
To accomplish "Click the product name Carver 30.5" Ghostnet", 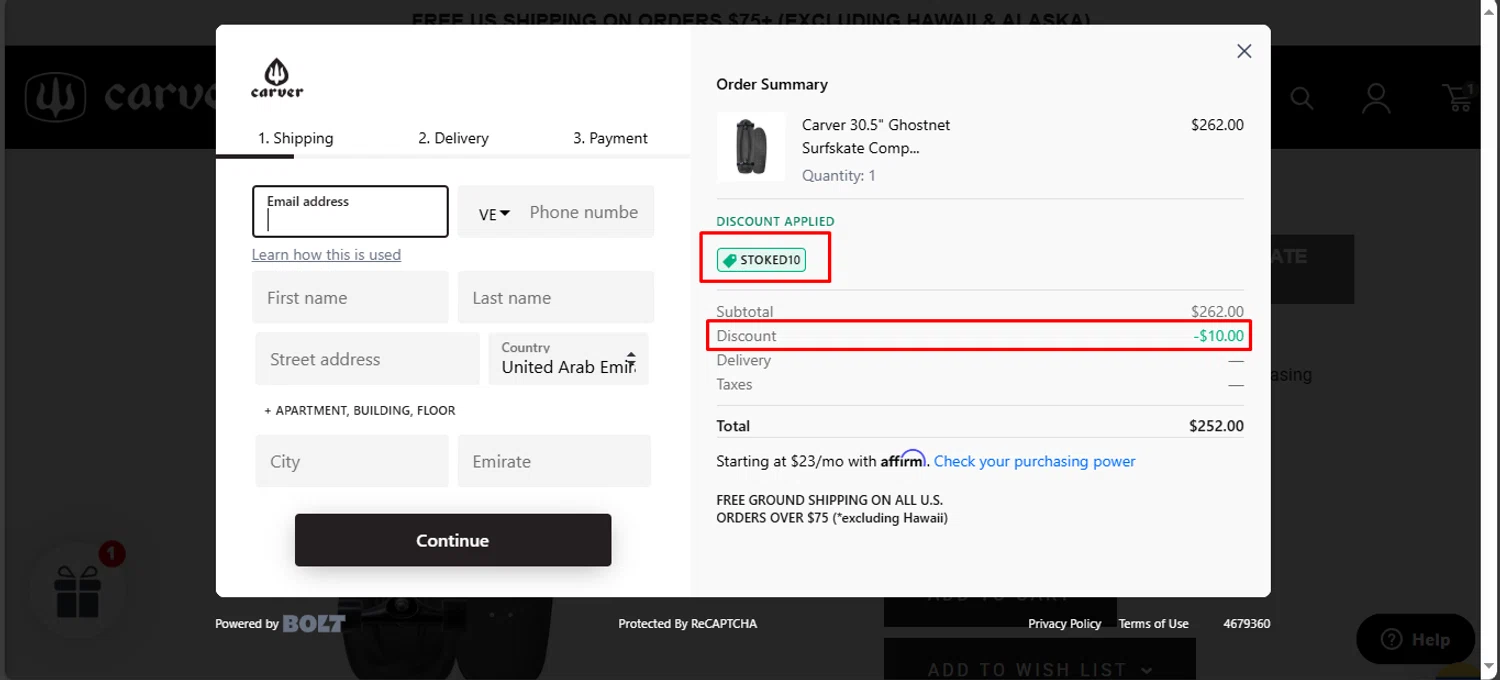I will click(876, 136).
